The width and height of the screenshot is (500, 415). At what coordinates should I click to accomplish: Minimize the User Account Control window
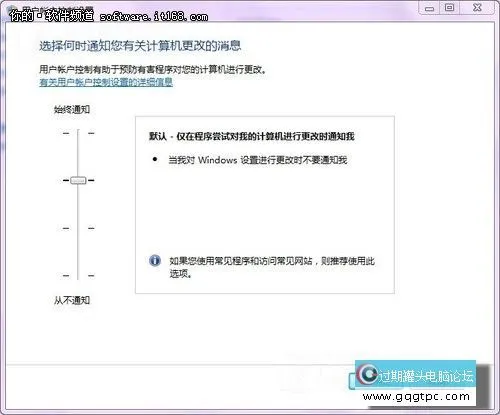[x=430, y=8]
